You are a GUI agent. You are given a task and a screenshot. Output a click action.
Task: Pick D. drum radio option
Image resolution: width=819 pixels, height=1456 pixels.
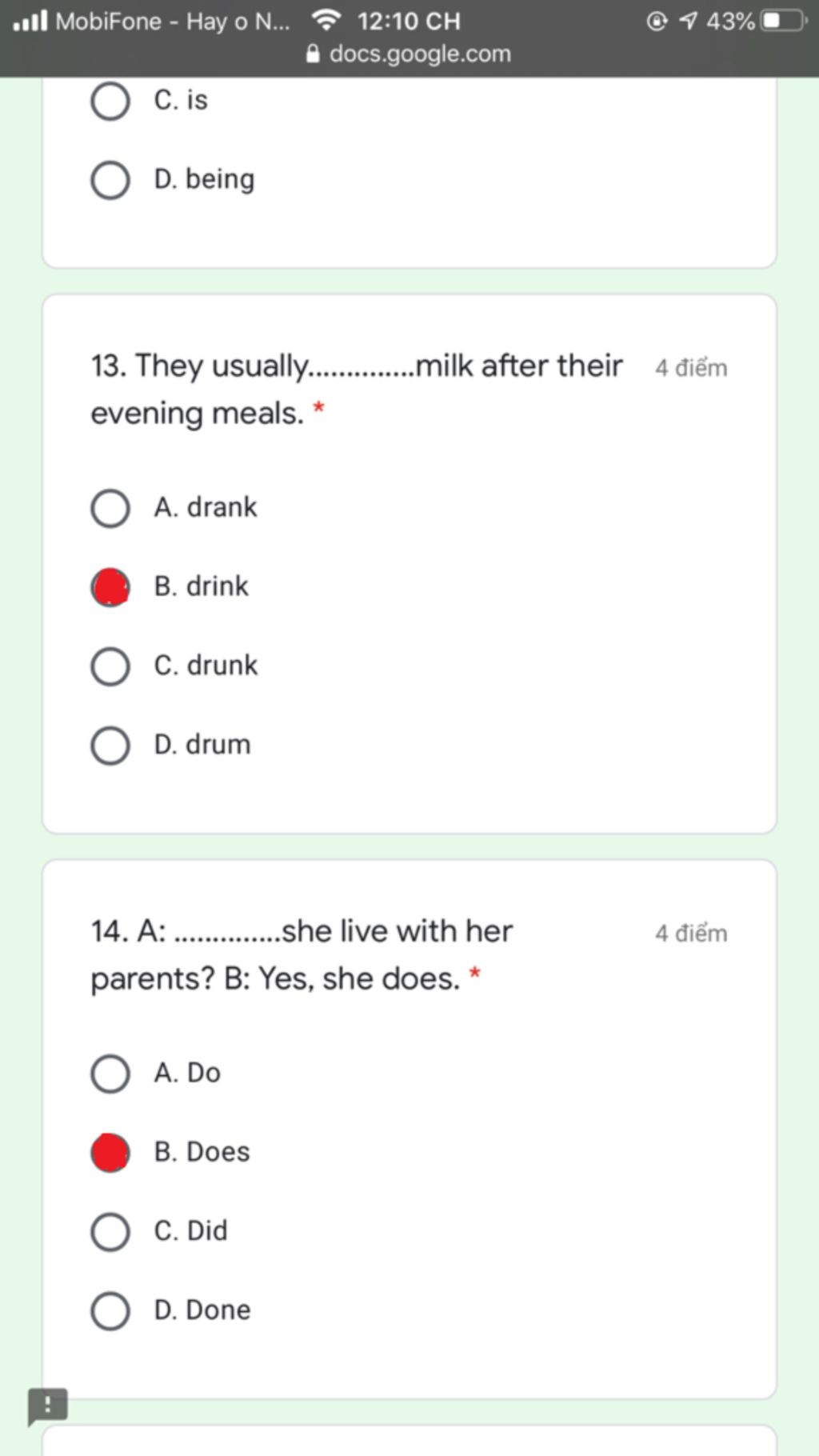pos(110,746)
